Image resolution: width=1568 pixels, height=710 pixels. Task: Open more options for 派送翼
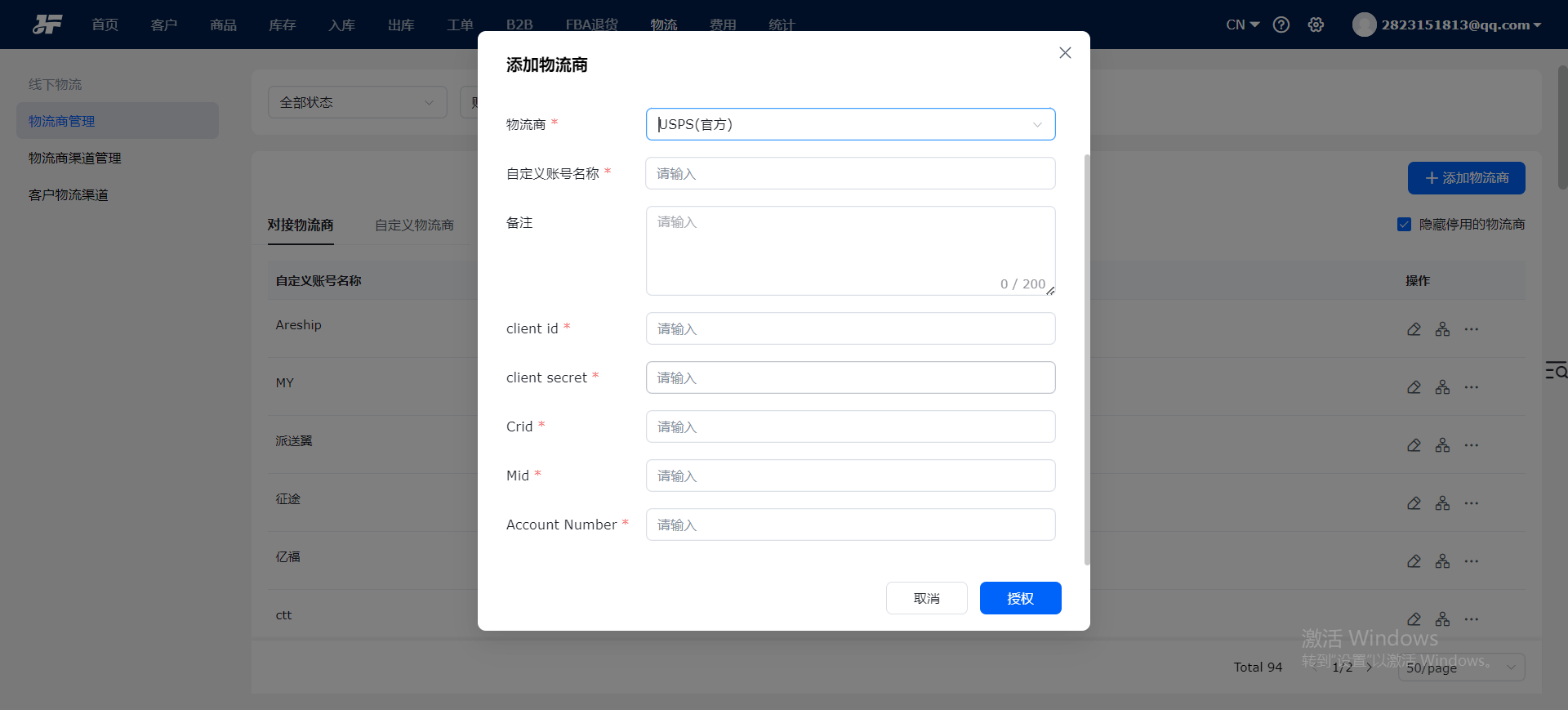(1472, 445)
